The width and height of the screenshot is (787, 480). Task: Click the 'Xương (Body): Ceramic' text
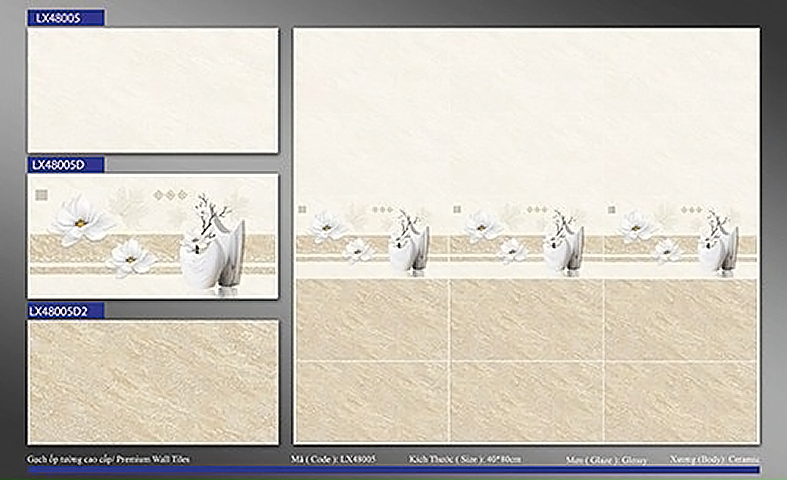pos(714,459)
